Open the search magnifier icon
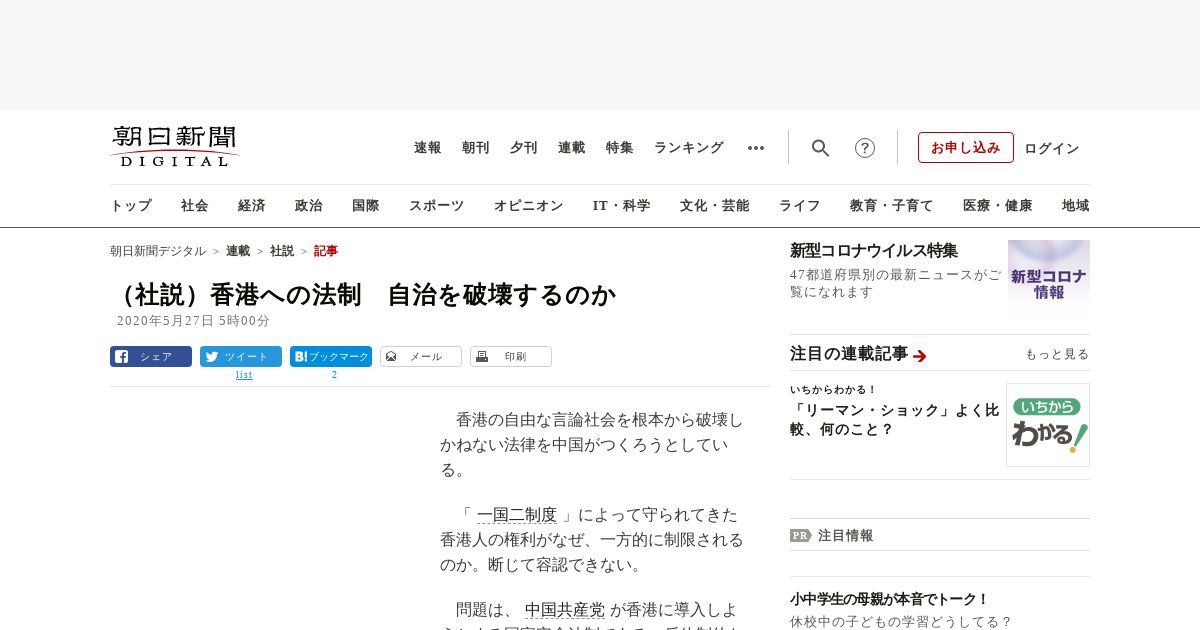This screenshot has width=1200, height=630. click(821, 148)
